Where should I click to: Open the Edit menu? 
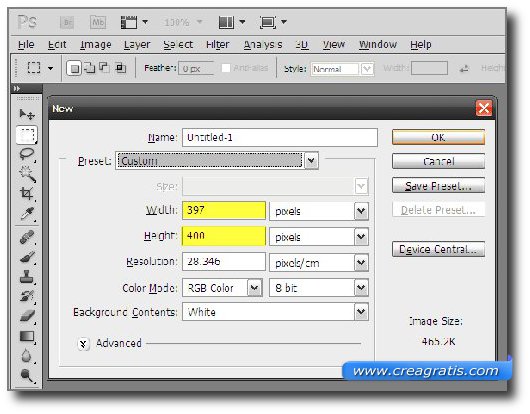pyautogui.click(x=57, y=45)
